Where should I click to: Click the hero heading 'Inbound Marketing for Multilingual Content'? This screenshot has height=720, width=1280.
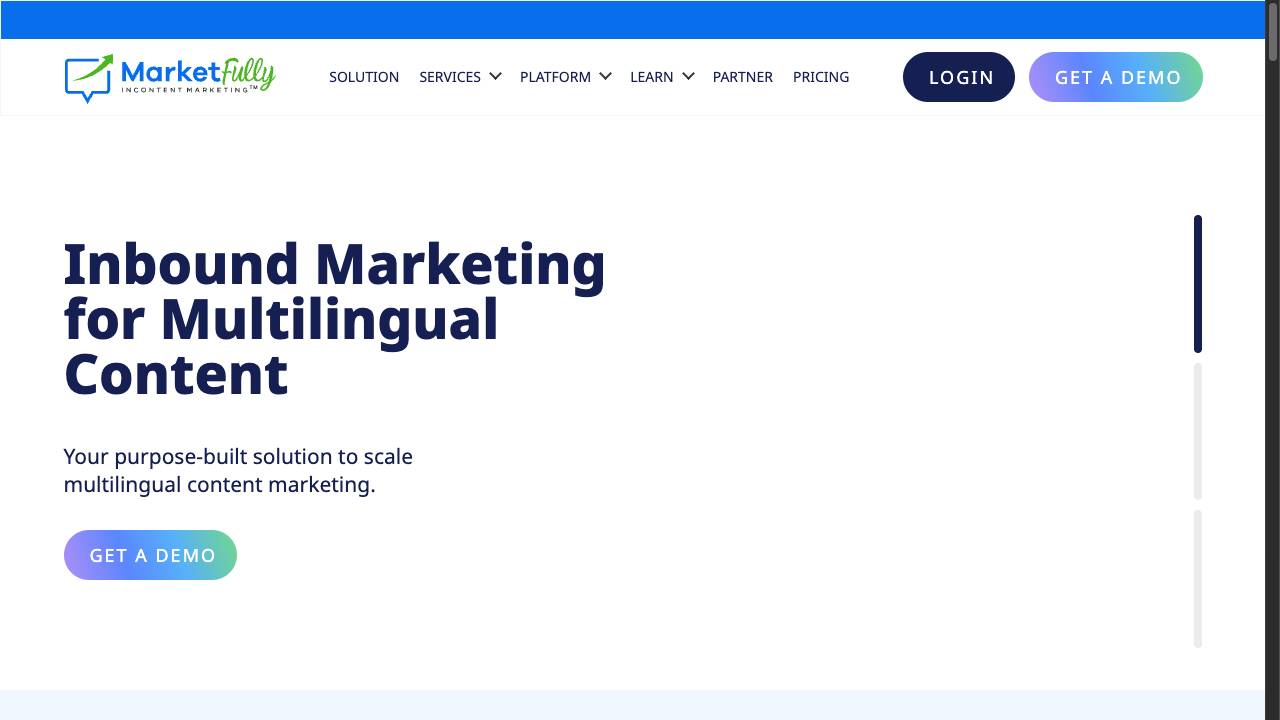tap(335, 319)
